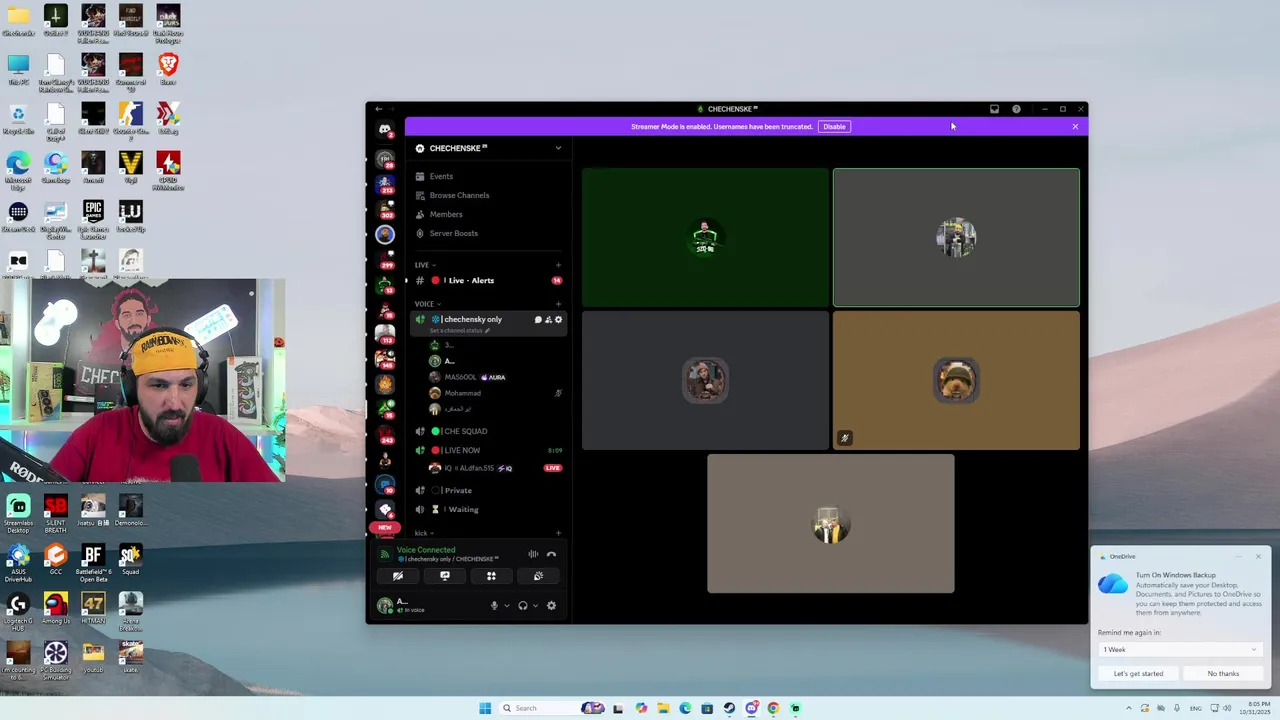The image size is (1280, 720).
Task: Open Windows Start menu
Action: tap(485, 708)
